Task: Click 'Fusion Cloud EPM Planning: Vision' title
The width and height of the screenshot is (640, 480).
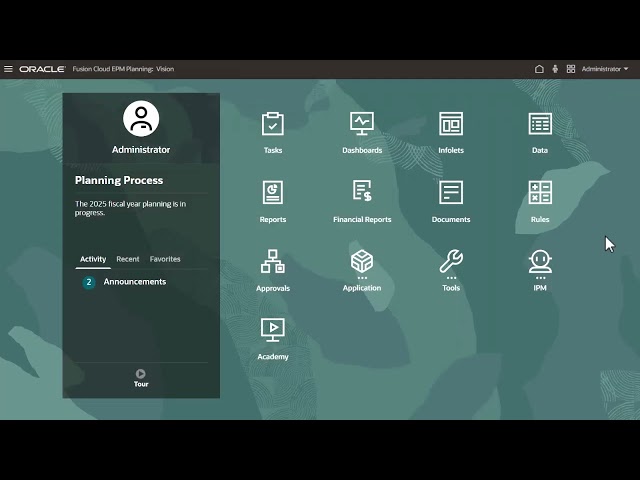Action: tap(123, 69)
